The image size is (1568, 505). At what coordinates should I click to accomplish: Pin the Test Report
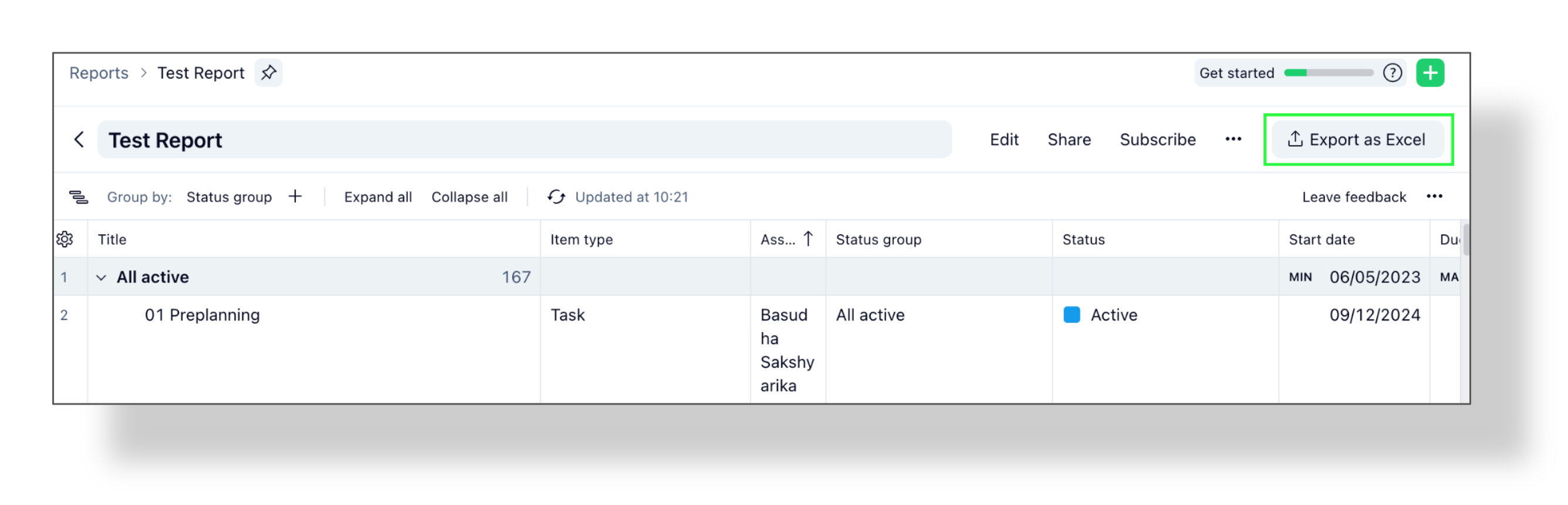[268, 73]
